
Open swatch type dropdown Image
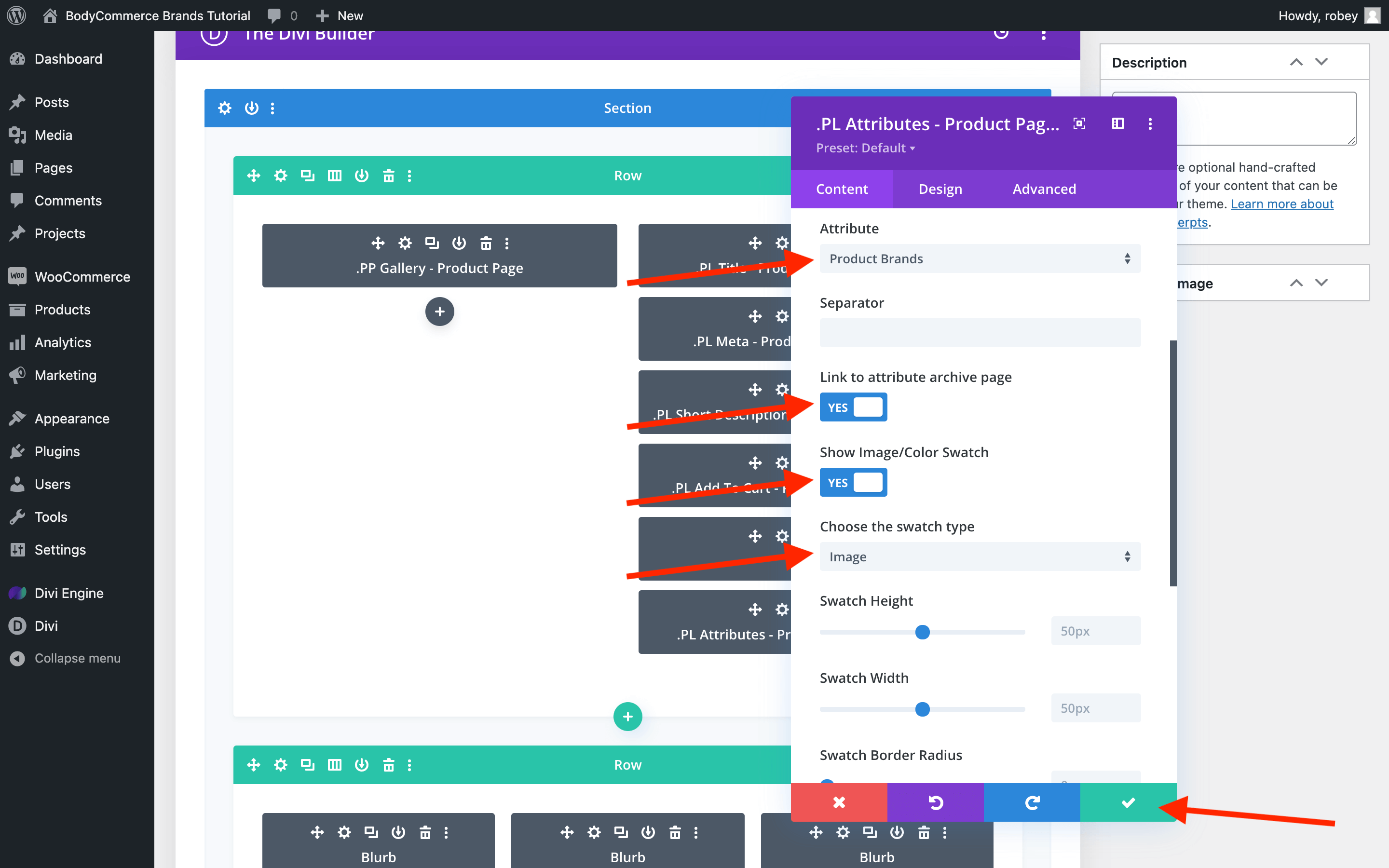click(x=980, y=556)
